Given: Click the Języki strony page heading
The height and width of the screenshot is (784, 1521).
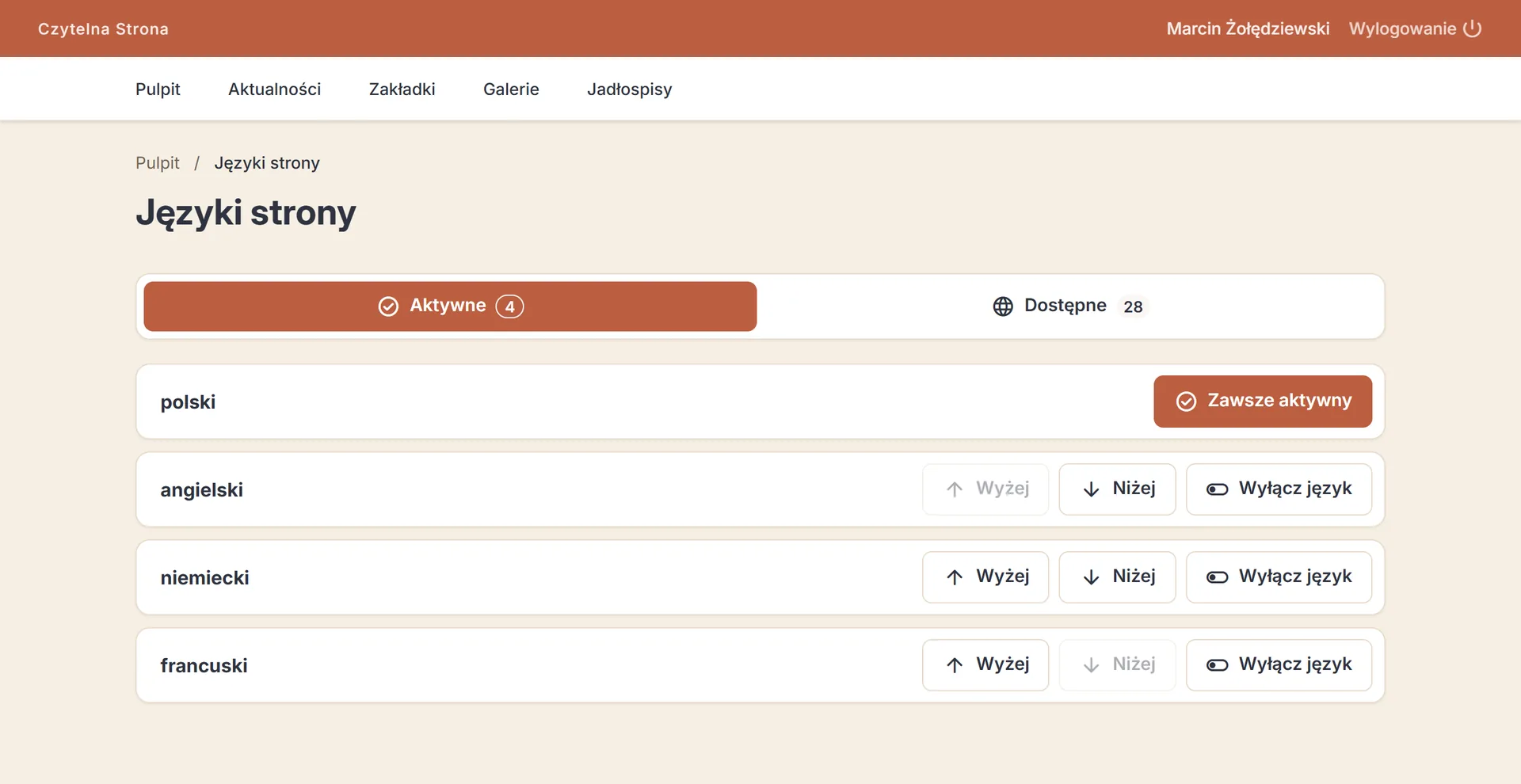Looking at the screenshot, I should coord(246,214).
